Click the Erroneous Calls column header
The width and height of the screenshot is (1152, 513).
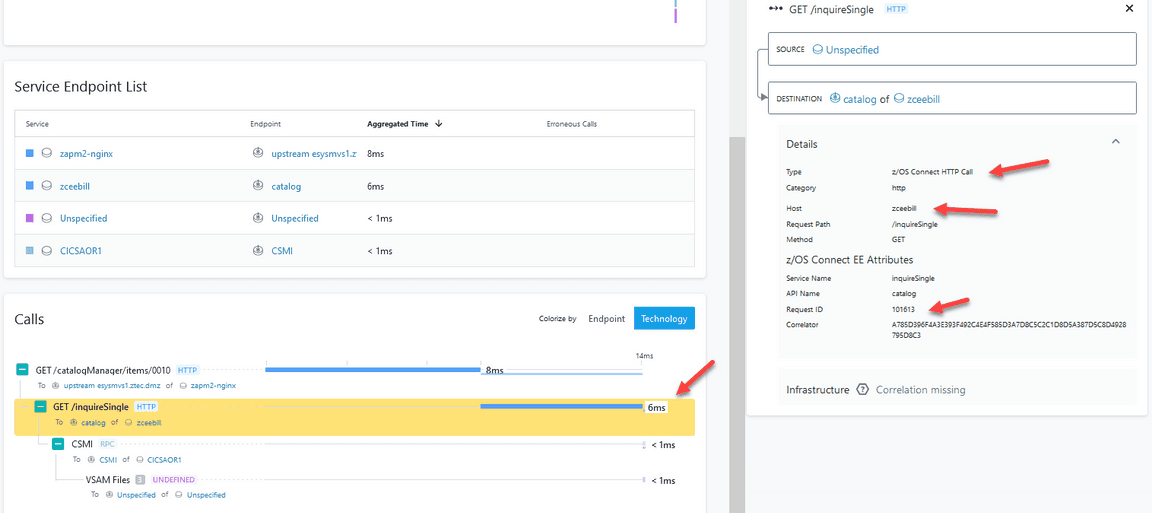571,124
